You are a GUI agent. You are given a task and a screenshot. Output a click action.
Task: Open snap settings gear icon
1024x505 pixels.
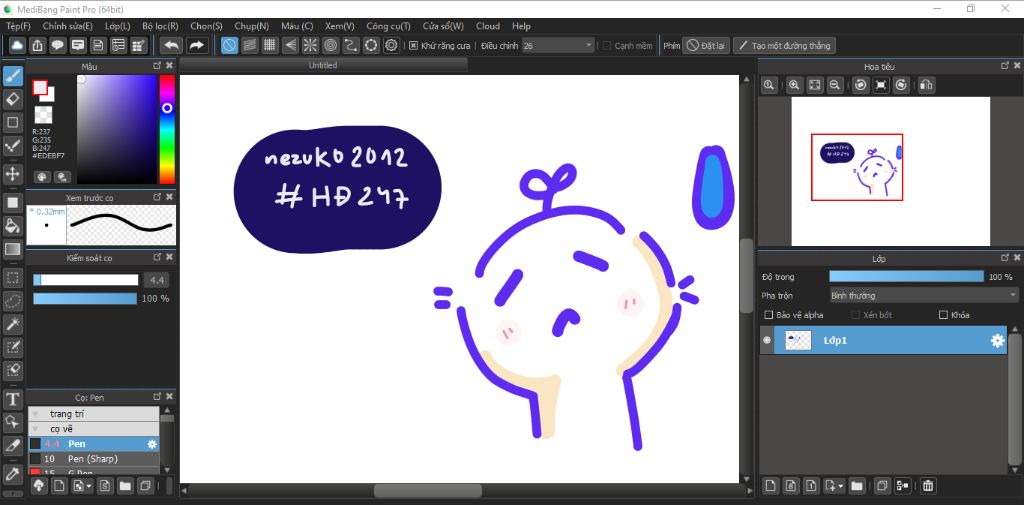(391, 46)
